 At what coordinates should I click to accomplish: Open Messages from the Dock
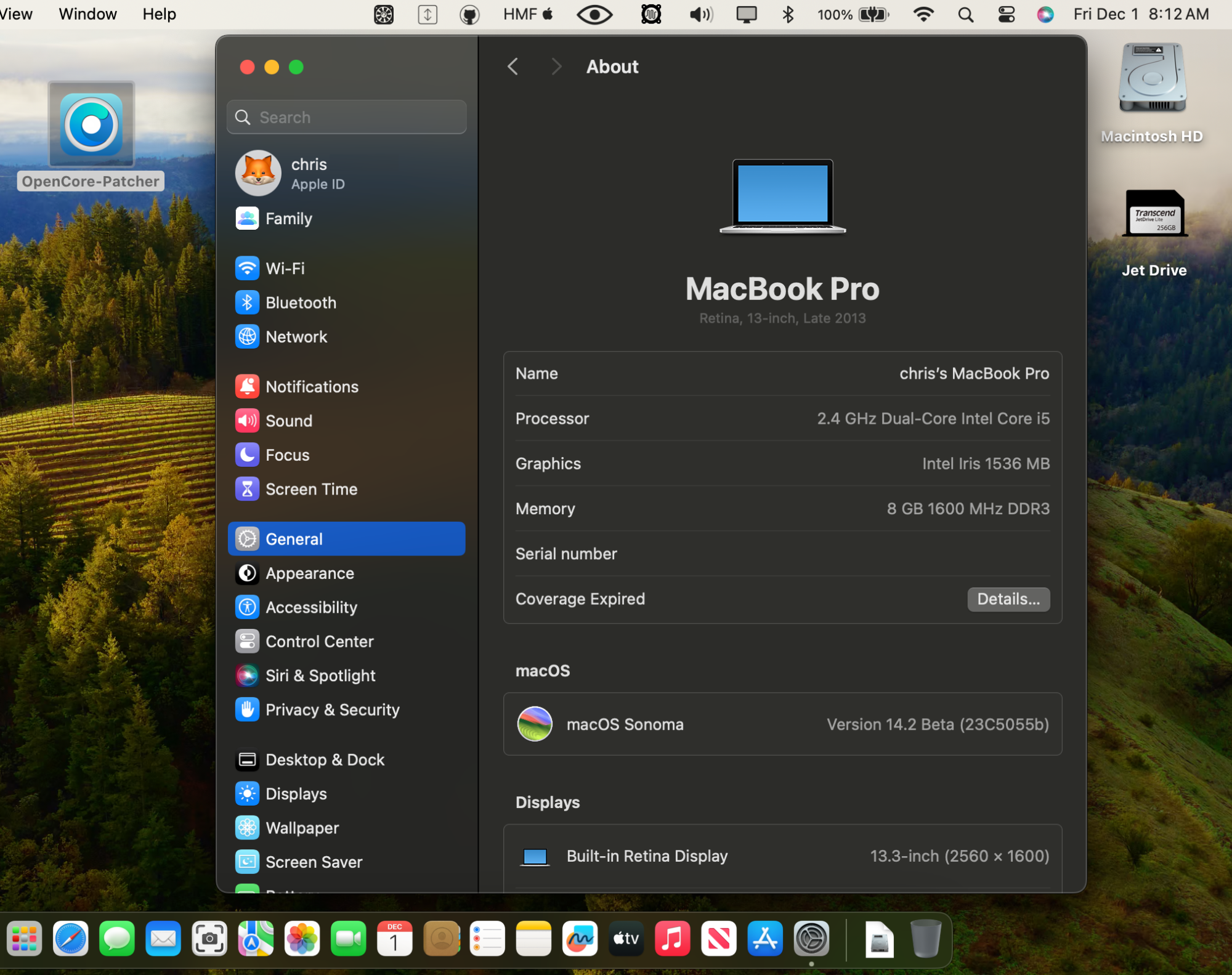coord(117,939)
